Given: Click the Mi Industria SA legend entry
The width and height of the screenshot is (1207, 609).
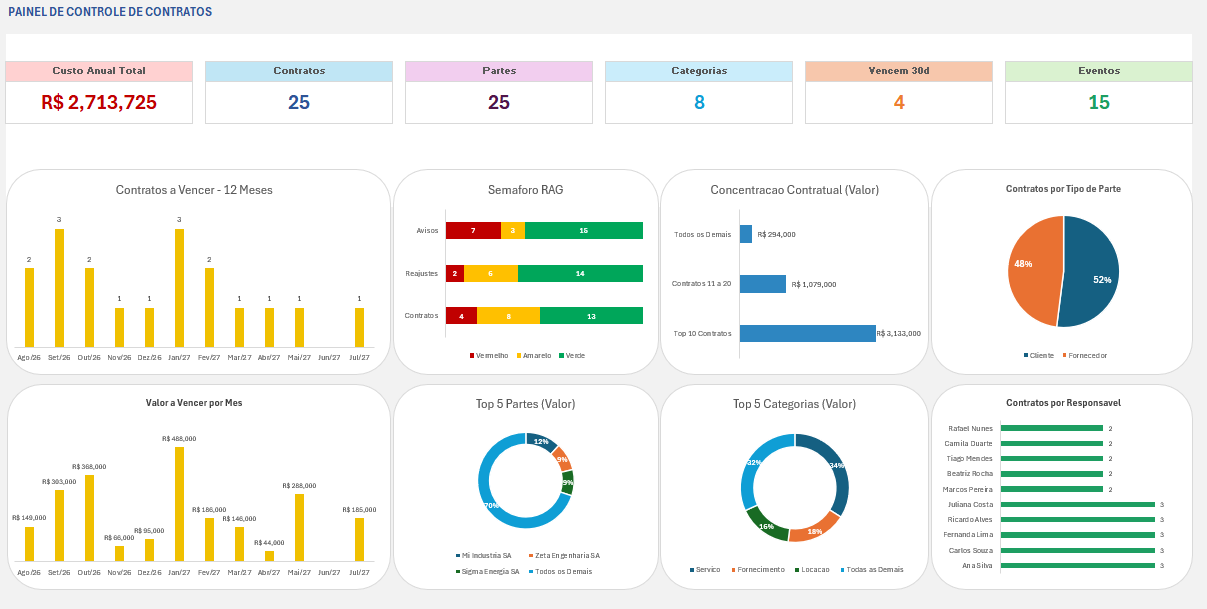Looking at the screenshot, I should pos(483,556).
